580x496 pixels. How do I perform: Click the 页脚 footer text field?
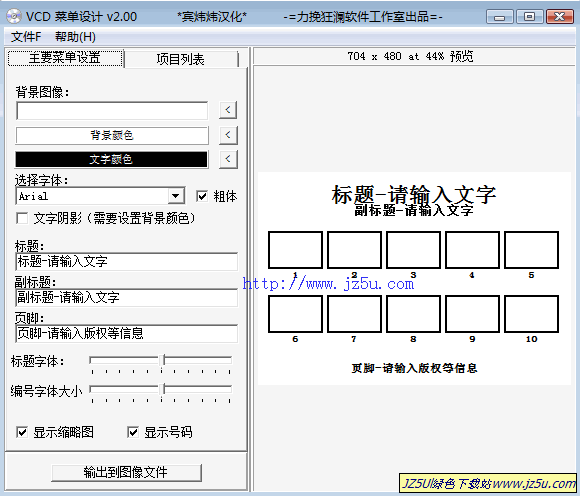tap(127, 333)
